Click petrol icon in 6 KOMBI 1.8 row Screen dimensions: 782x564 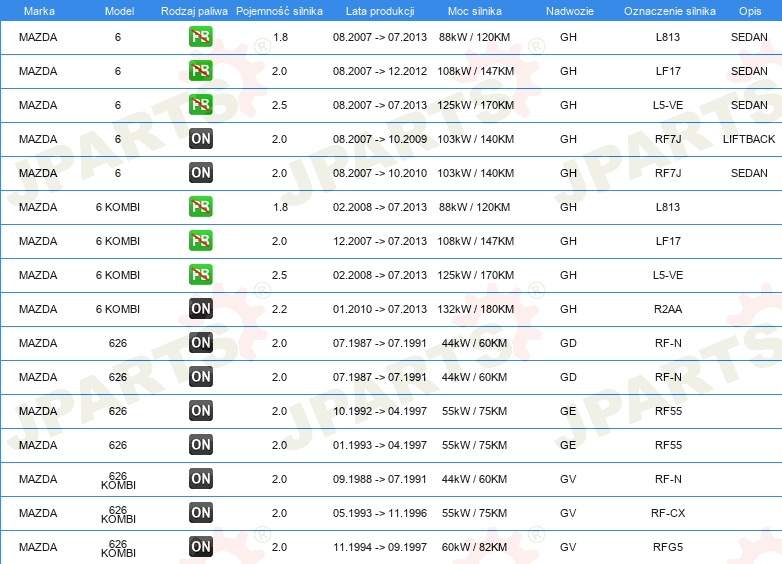pos(200,206)
